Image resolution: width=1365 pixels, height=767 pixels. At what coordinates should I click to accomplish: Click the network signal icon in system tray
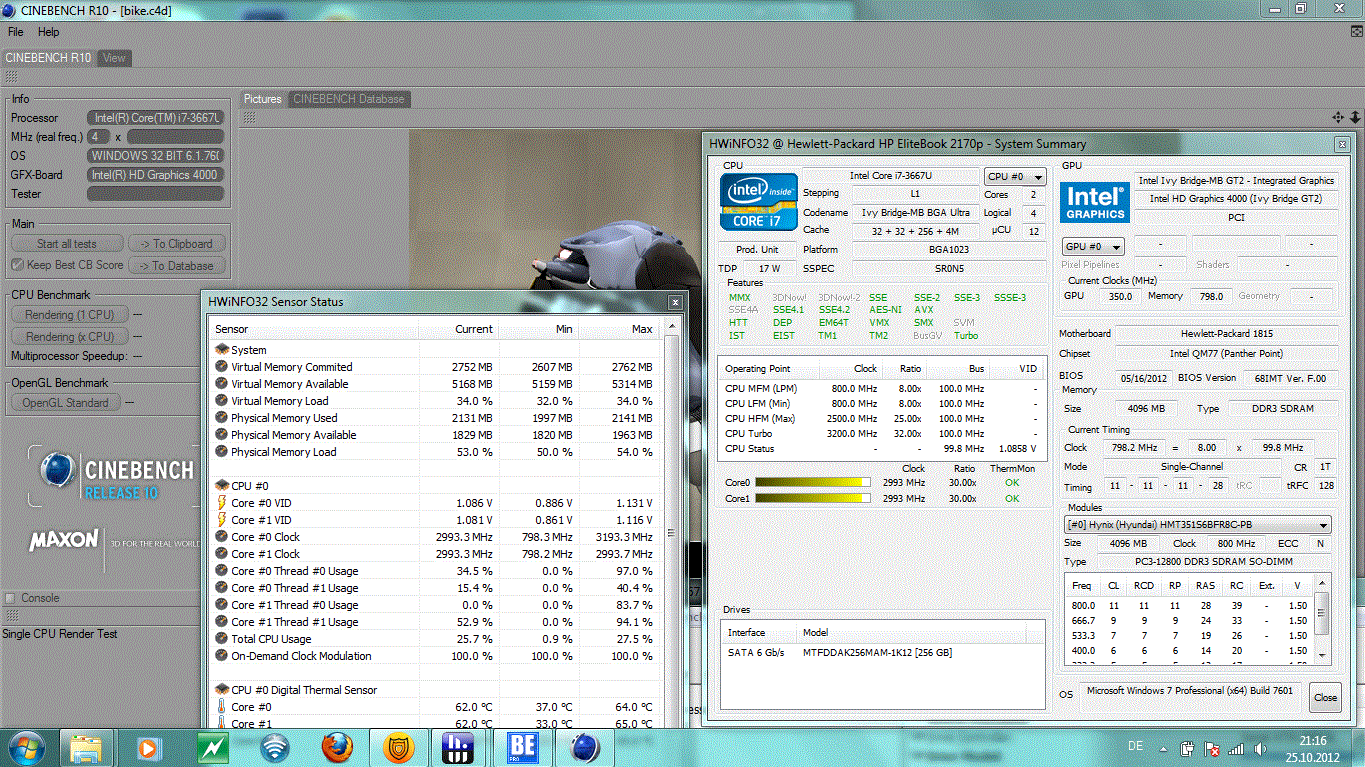[x=1236, y=748]
